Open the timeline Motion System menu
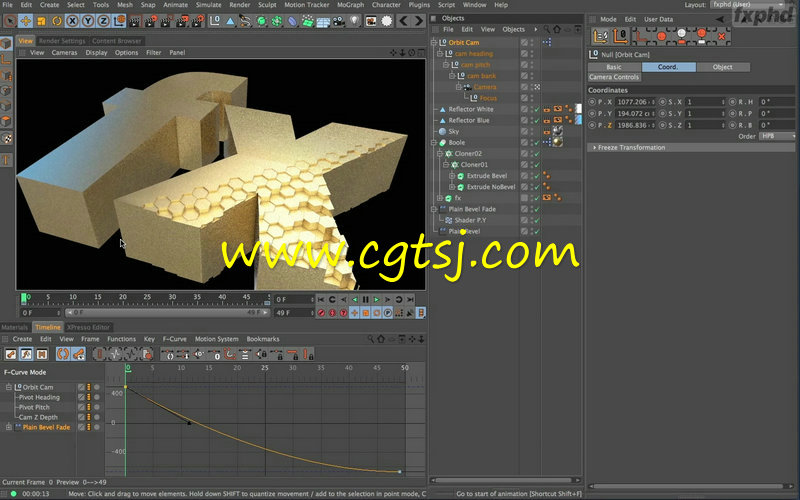This screenshot has width=800, height=500. [216, 339]
